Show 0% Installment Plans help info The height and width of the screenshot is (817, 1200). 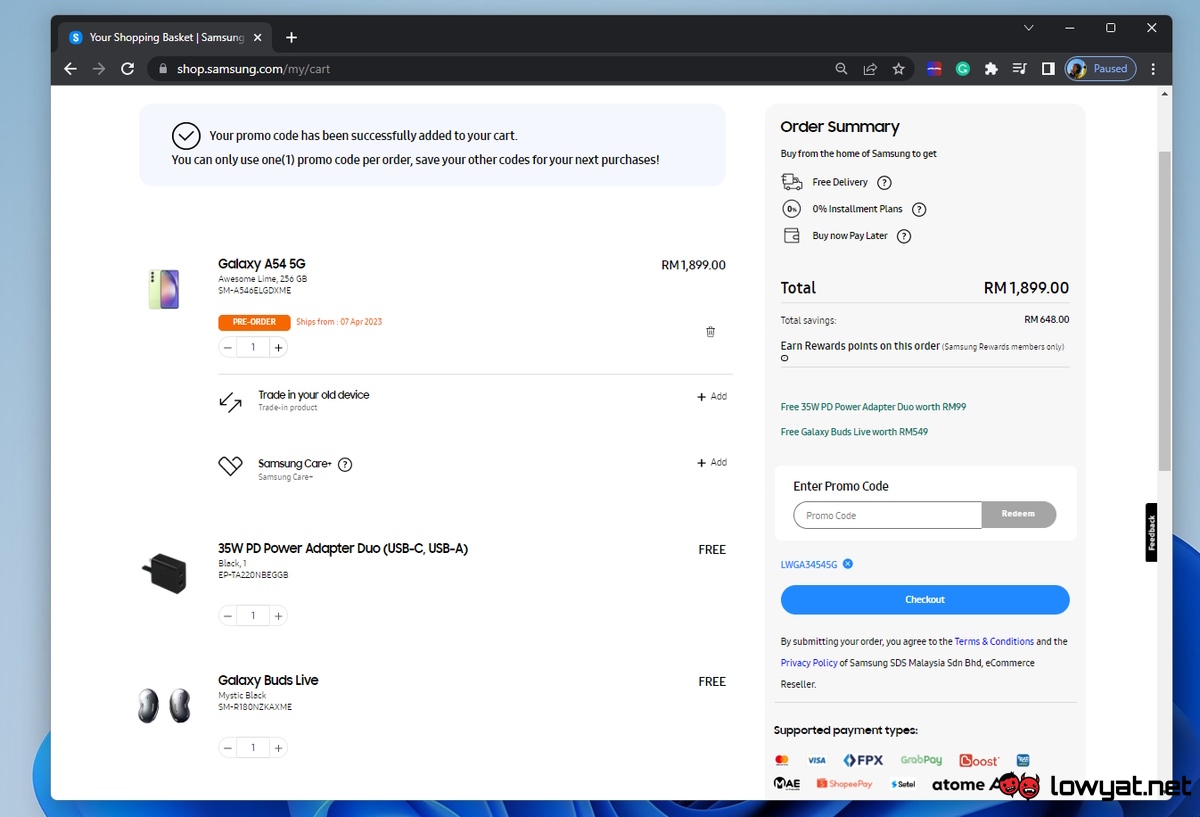919,209
